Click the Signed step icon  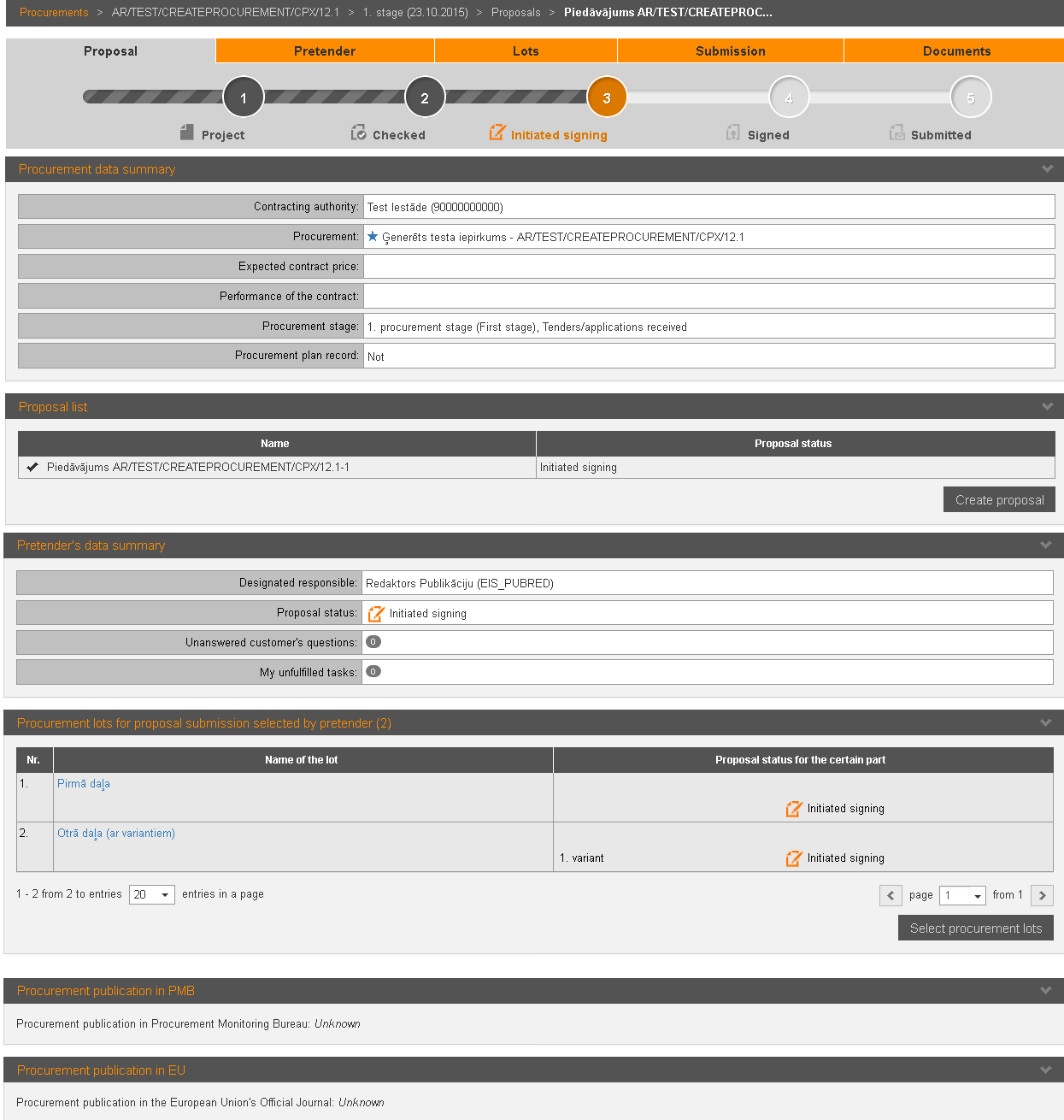tap(732, 133)
